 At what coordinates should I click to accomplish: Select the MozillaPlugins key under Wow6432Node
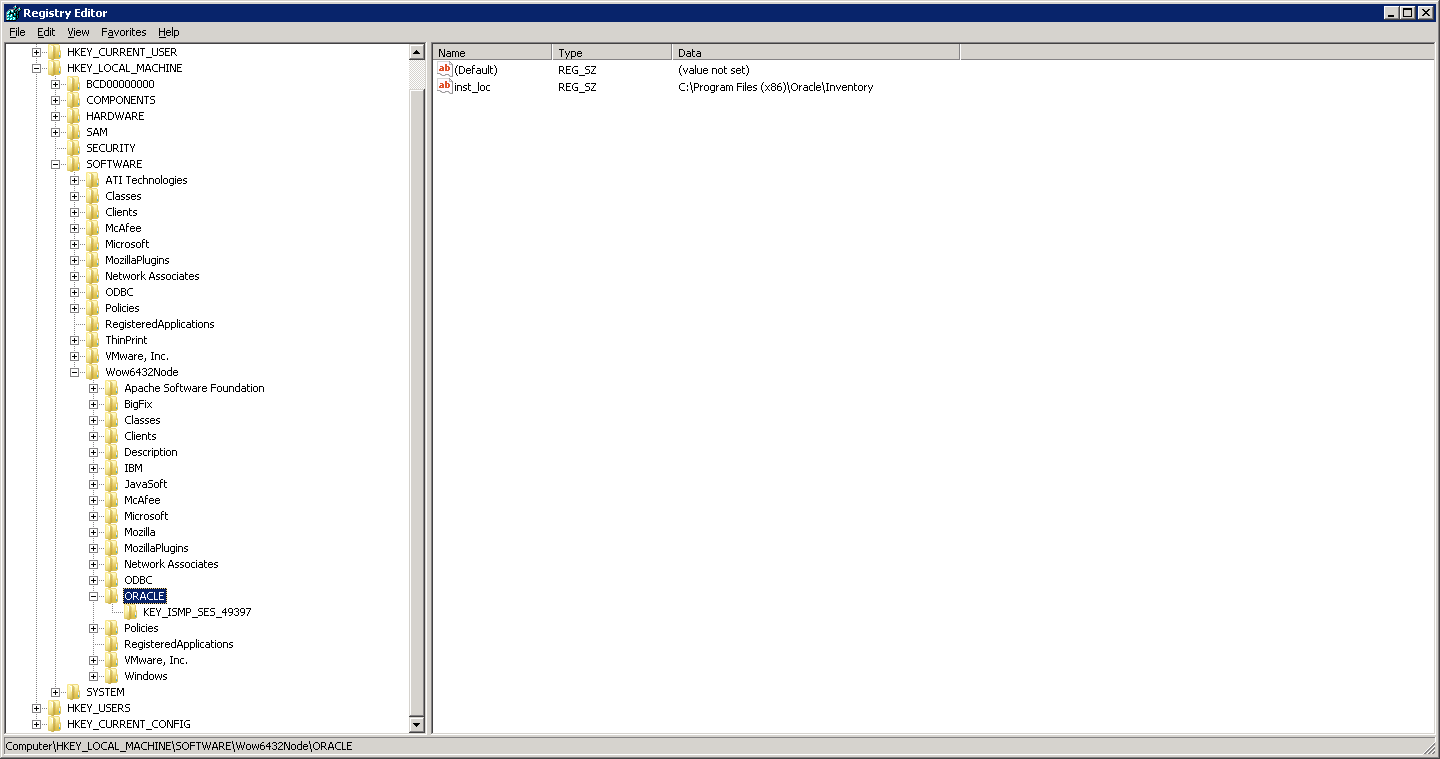point(156,548)
